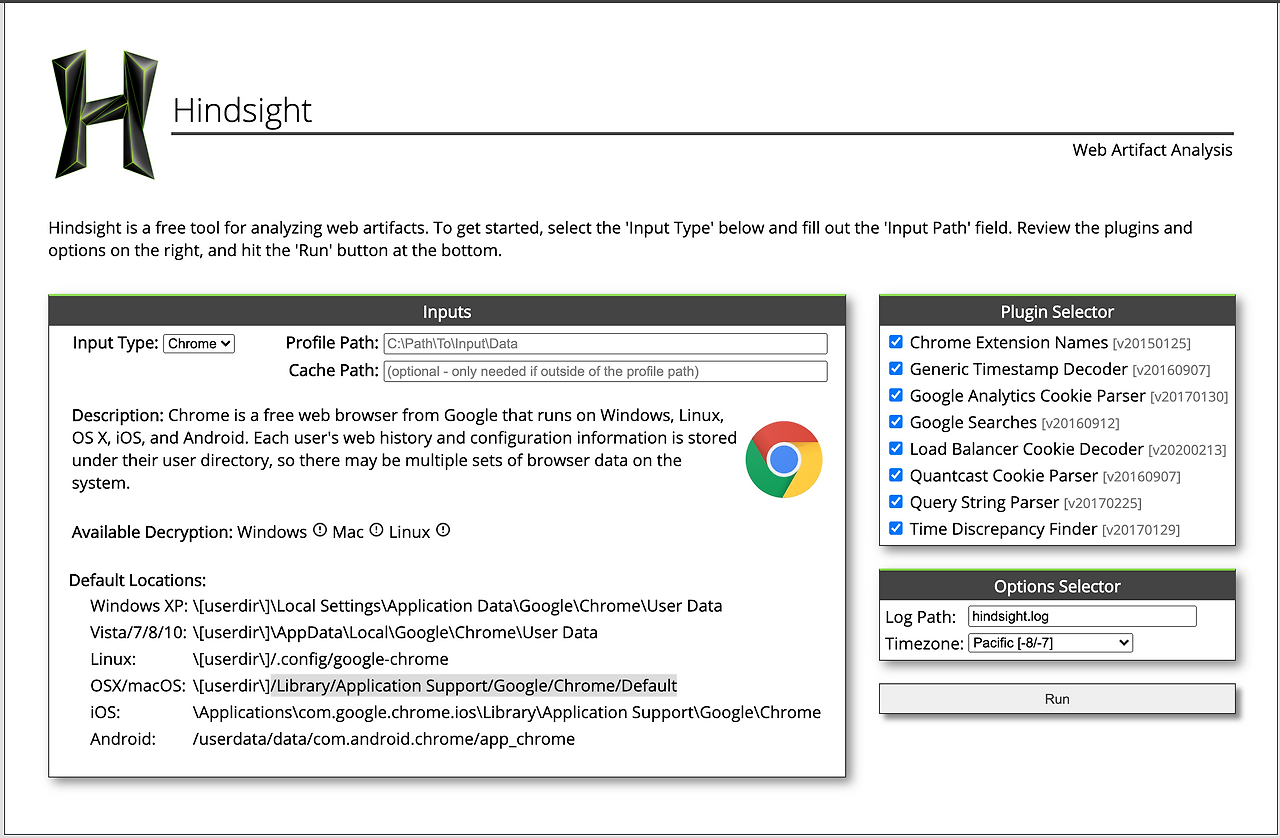This screenshot has width=1280, height=838.
Task: Click the Description label in Inputs
Action: 118,415
